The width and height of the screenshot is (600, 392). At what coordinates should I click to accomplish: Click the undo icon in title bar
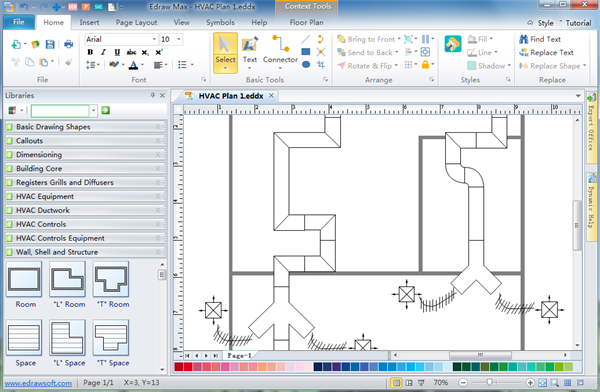tap(23, 7)
